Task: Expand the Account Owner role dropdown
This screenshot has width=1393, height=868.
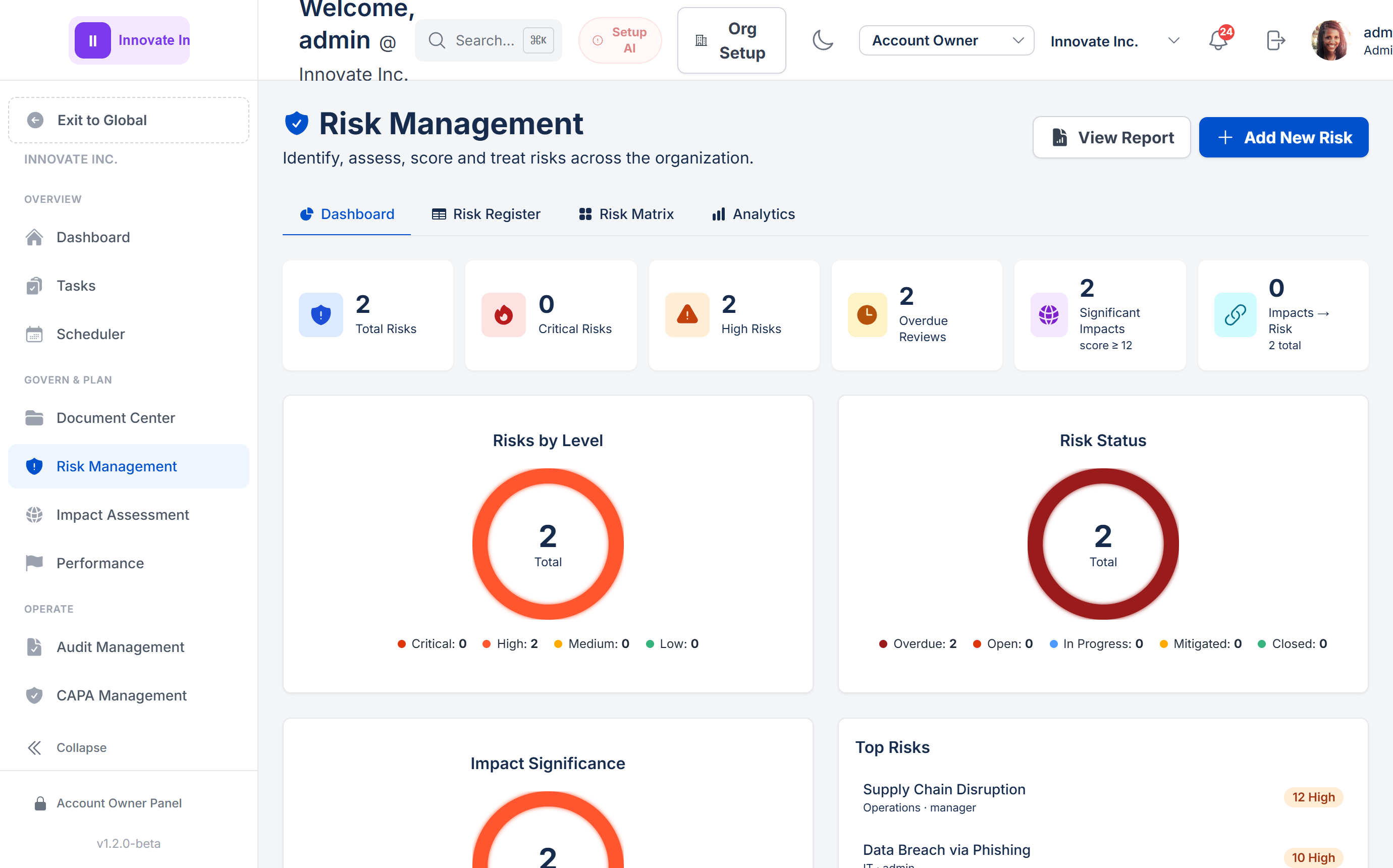Action: (946, 40)
